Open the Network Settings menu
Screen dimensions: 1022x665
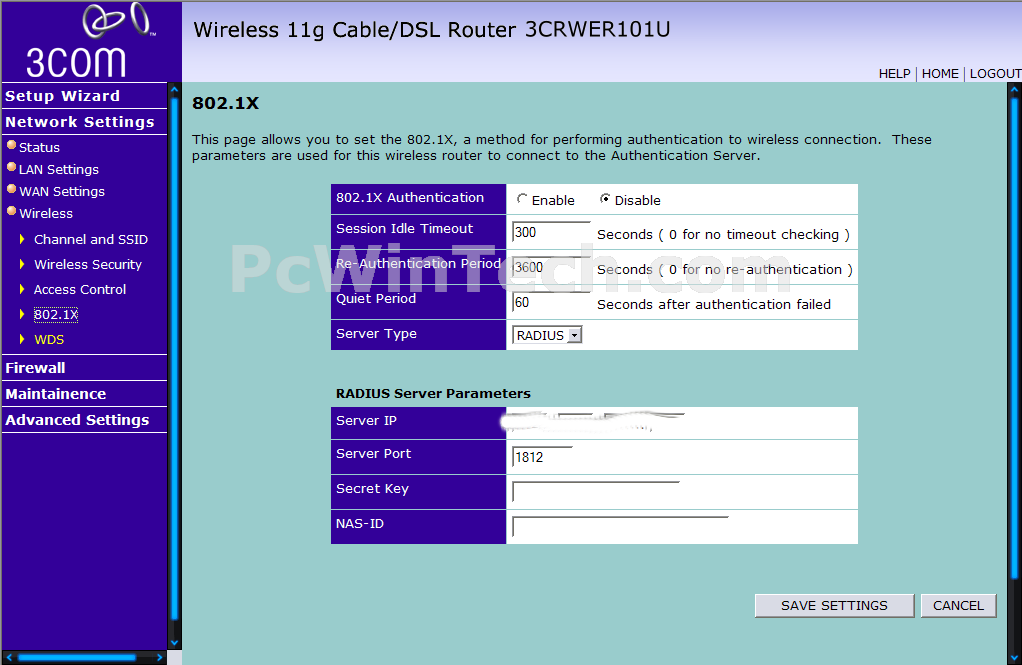pyautogui.click(x=80, y=122)
